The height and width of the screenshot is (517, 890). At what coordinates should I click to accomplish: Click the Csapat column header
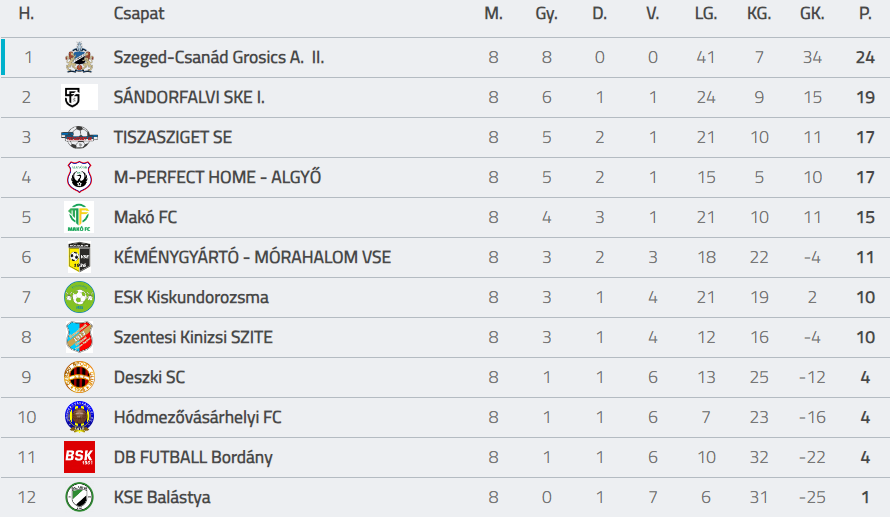pos(139,14)
